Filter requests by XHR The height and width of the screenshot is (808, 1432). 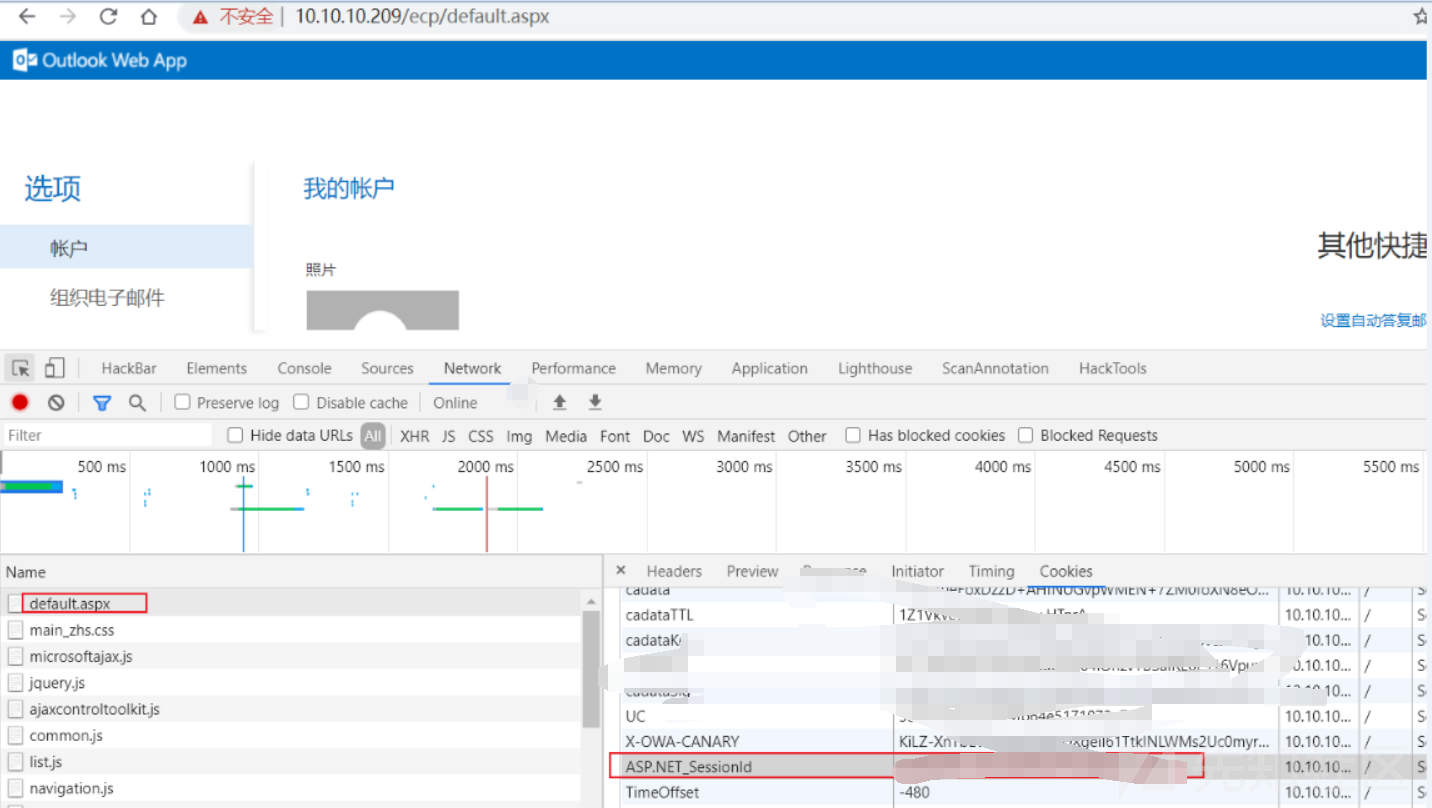pos(414,436)
